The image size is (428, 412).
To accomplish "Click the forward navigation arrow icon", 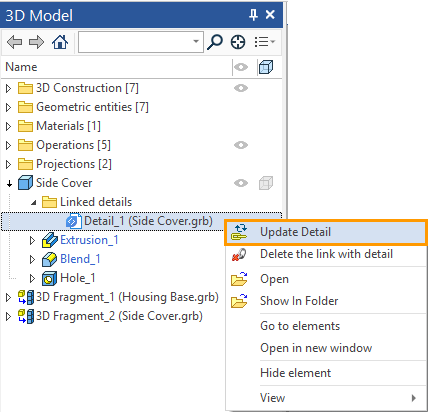I will tap(36, 42).
